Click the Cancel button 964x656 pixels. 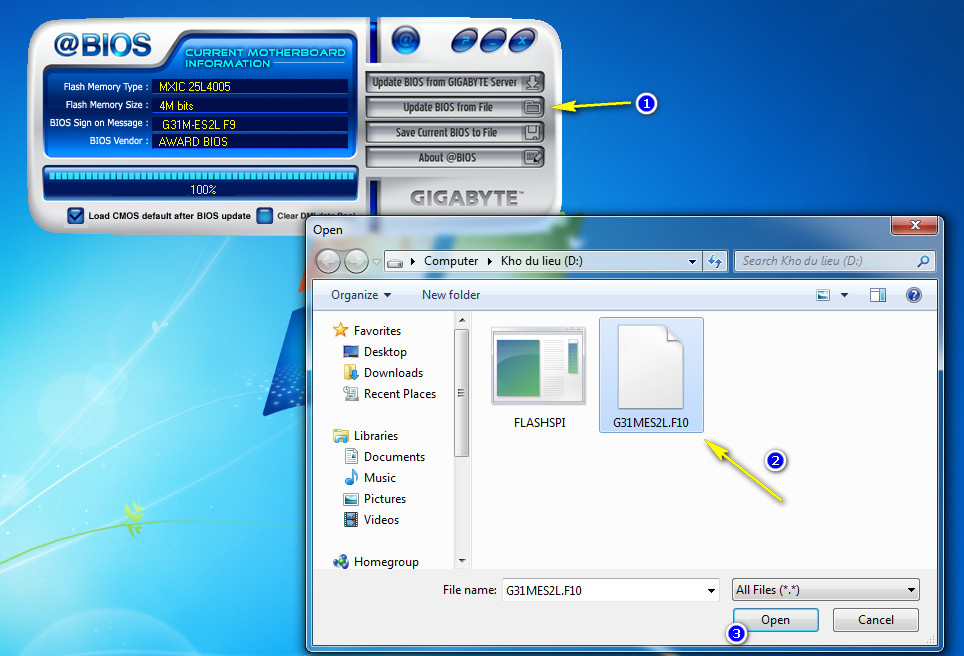[875, 620]
